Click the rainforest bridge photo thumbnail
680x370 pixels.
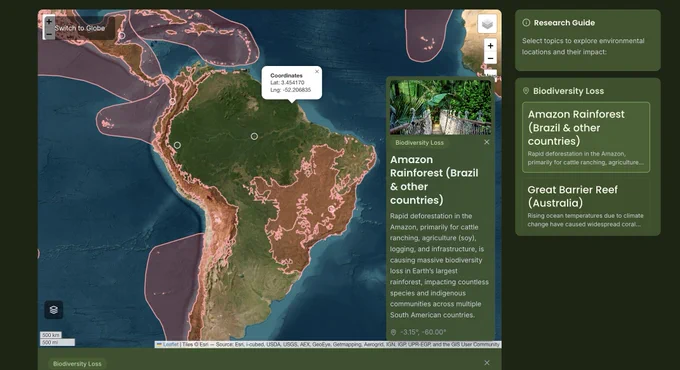coord(440,107)
